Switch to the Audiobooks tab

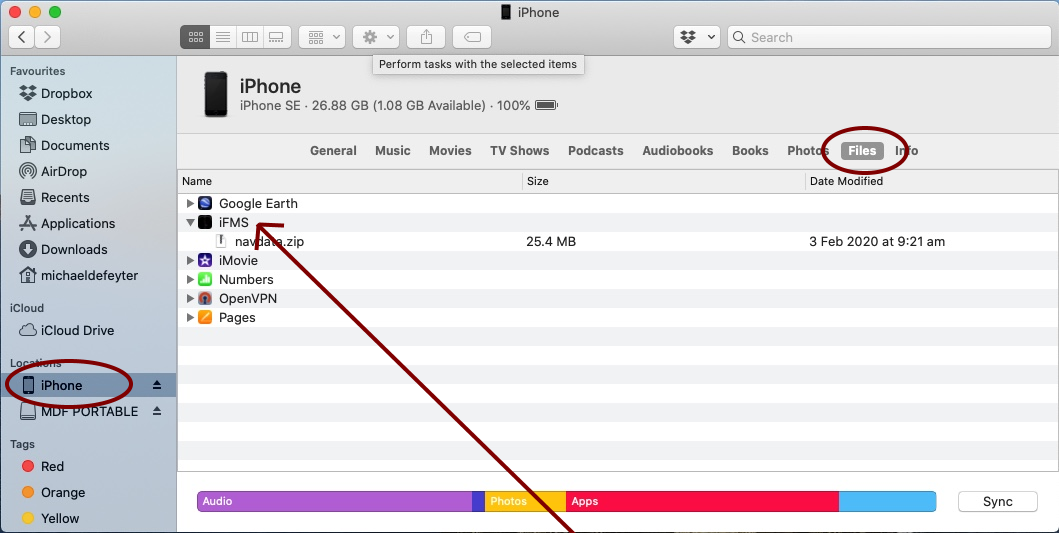pyautogui.click(x=677, y=151)
